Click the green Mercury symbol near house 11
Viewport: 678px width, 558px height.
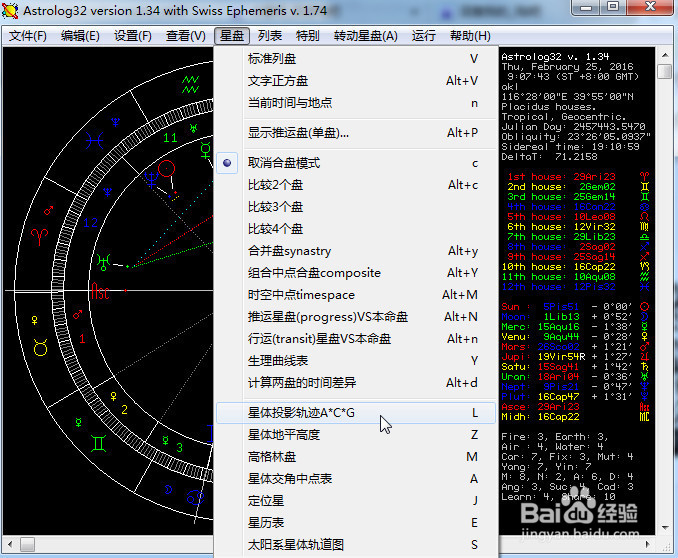click(206, 149)
